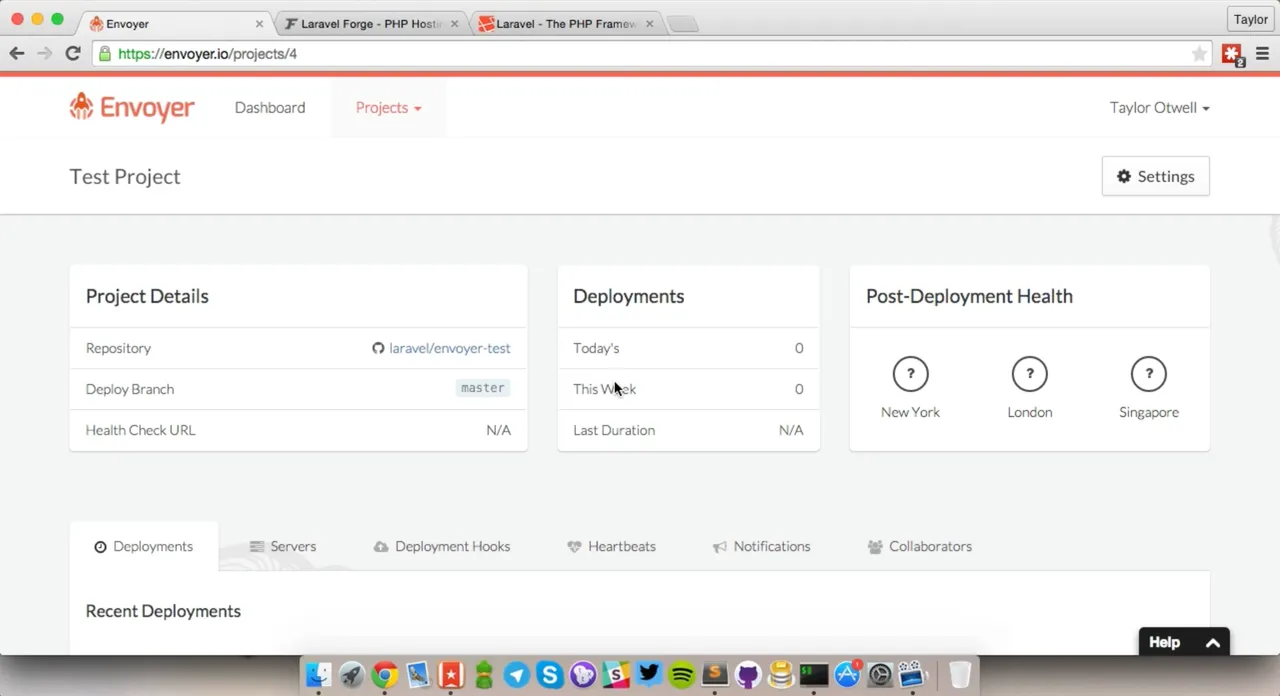
Task: Open Sublime Text from the dock
Action: point(714,675)
